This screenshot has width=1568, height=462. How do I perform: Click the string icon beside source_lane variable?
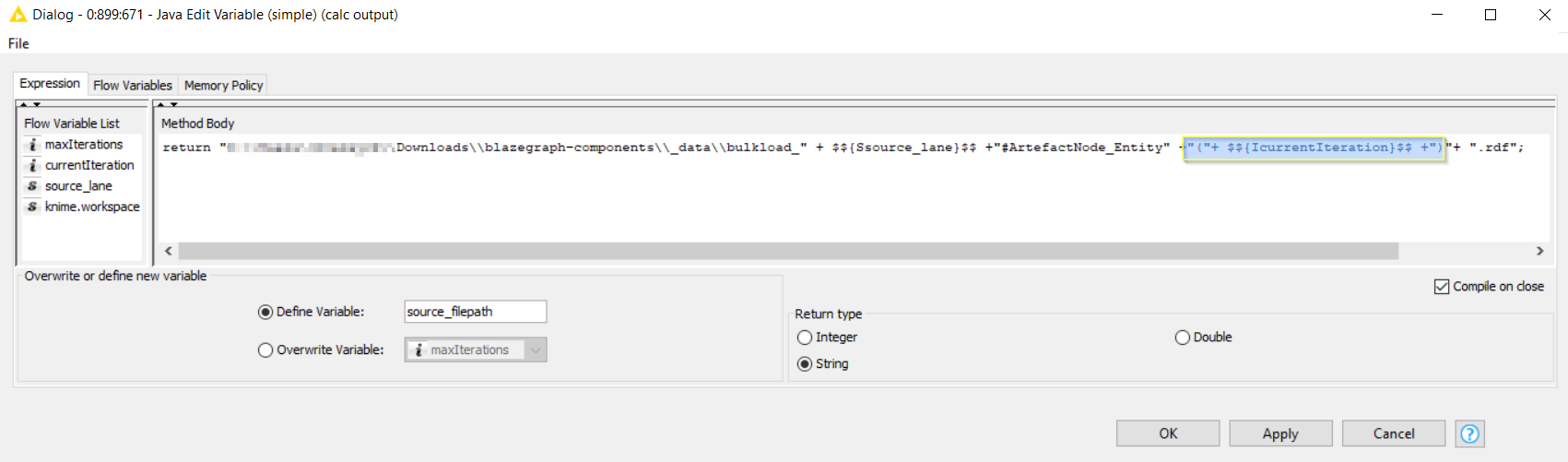(32, 186)
